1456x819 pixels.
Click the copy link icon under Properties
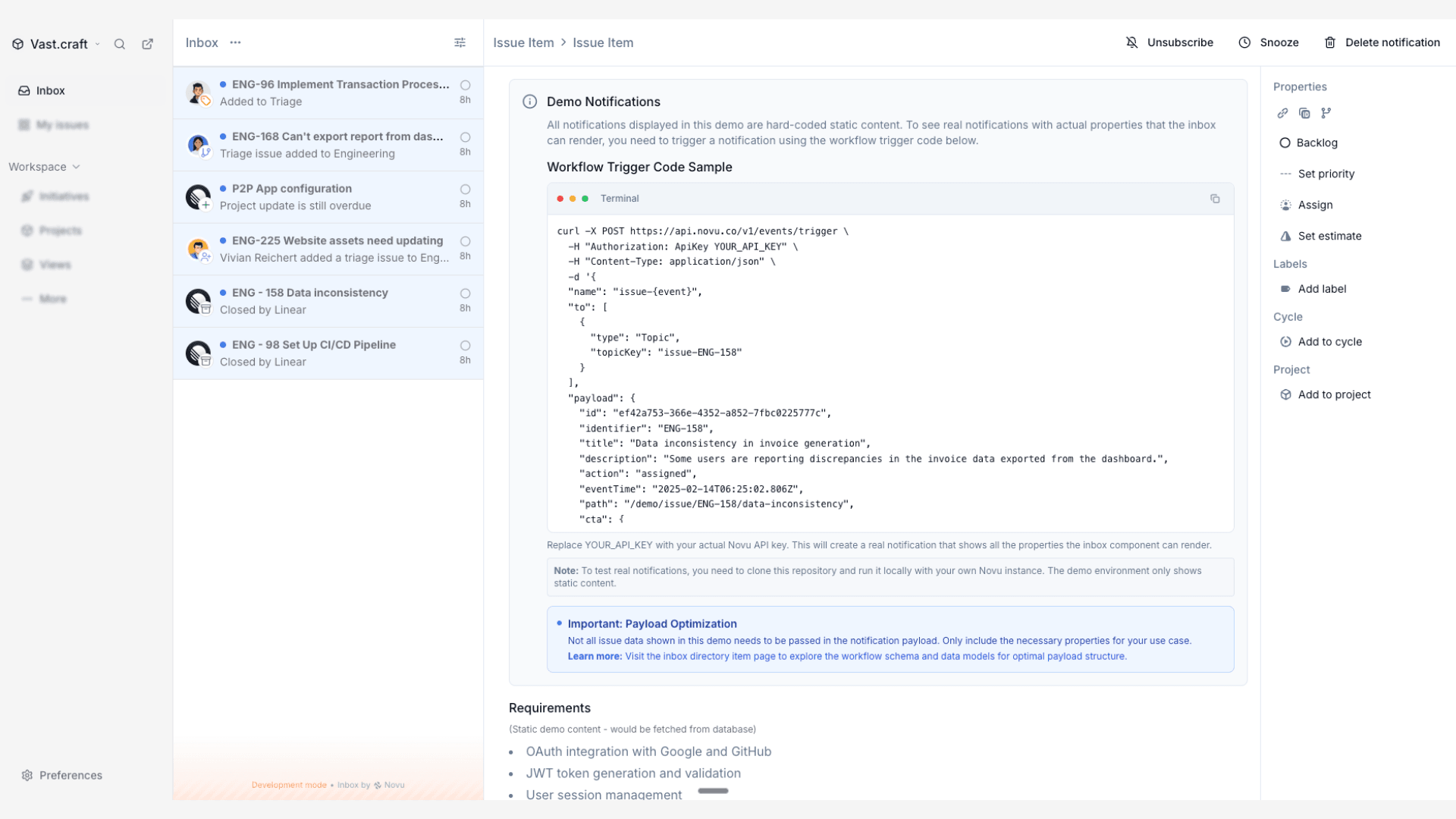click(1282, 113)
